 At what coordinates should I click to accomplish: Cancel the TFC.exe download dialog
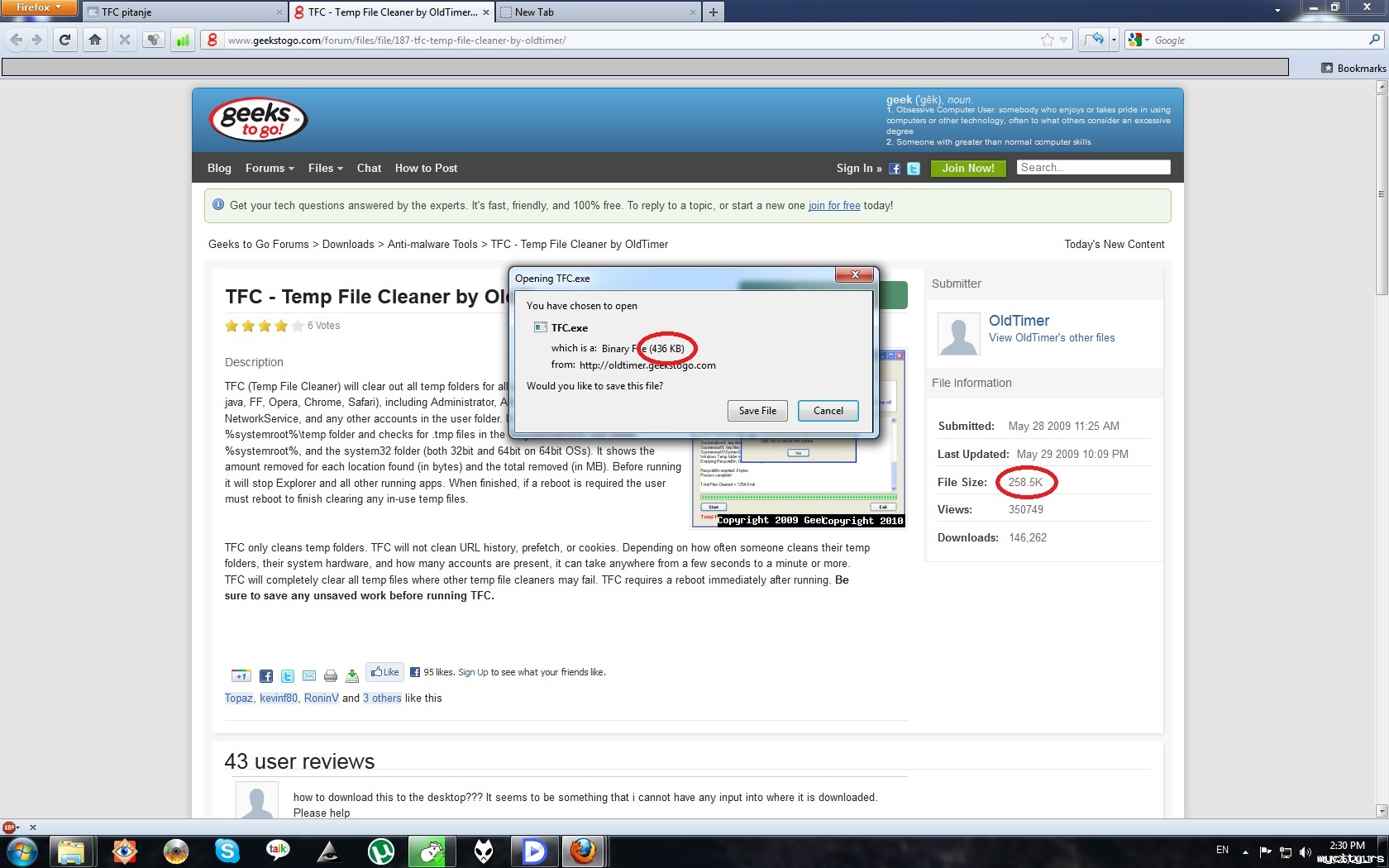pos(828,411)
